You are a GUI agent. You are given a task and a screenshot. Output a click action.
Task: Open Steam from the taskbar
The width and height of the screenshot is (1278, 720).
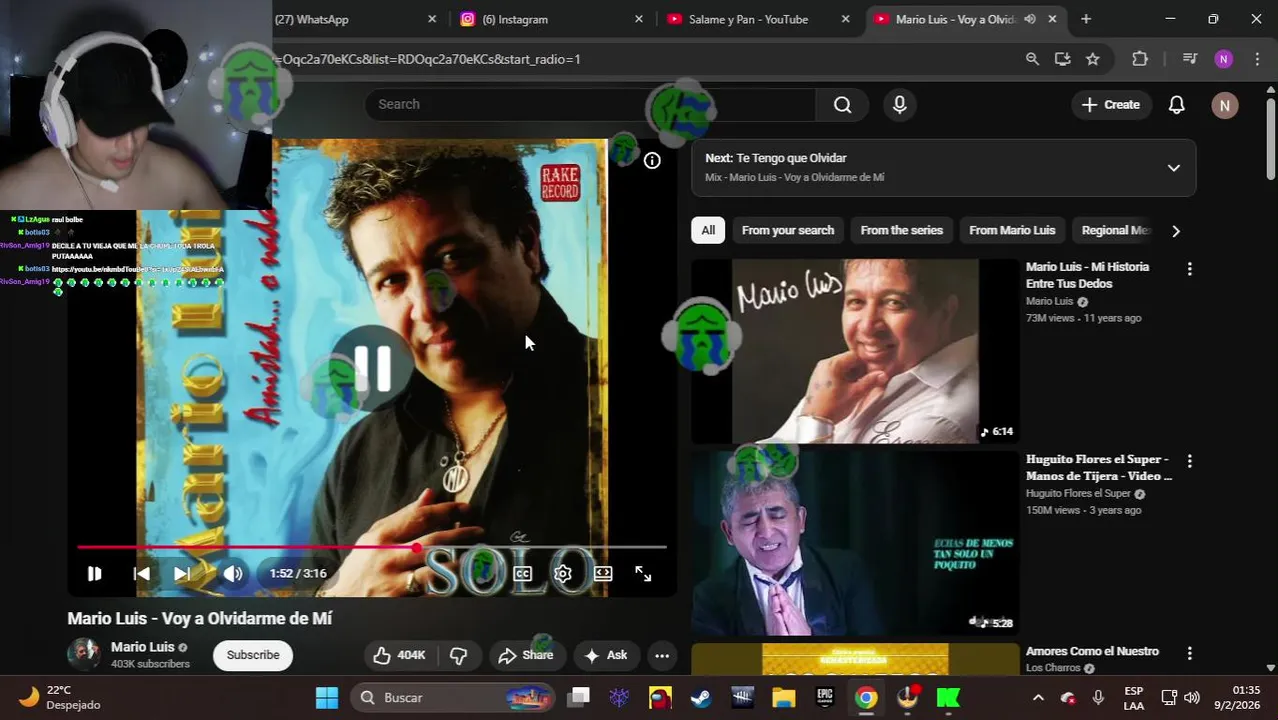[701, 697]
